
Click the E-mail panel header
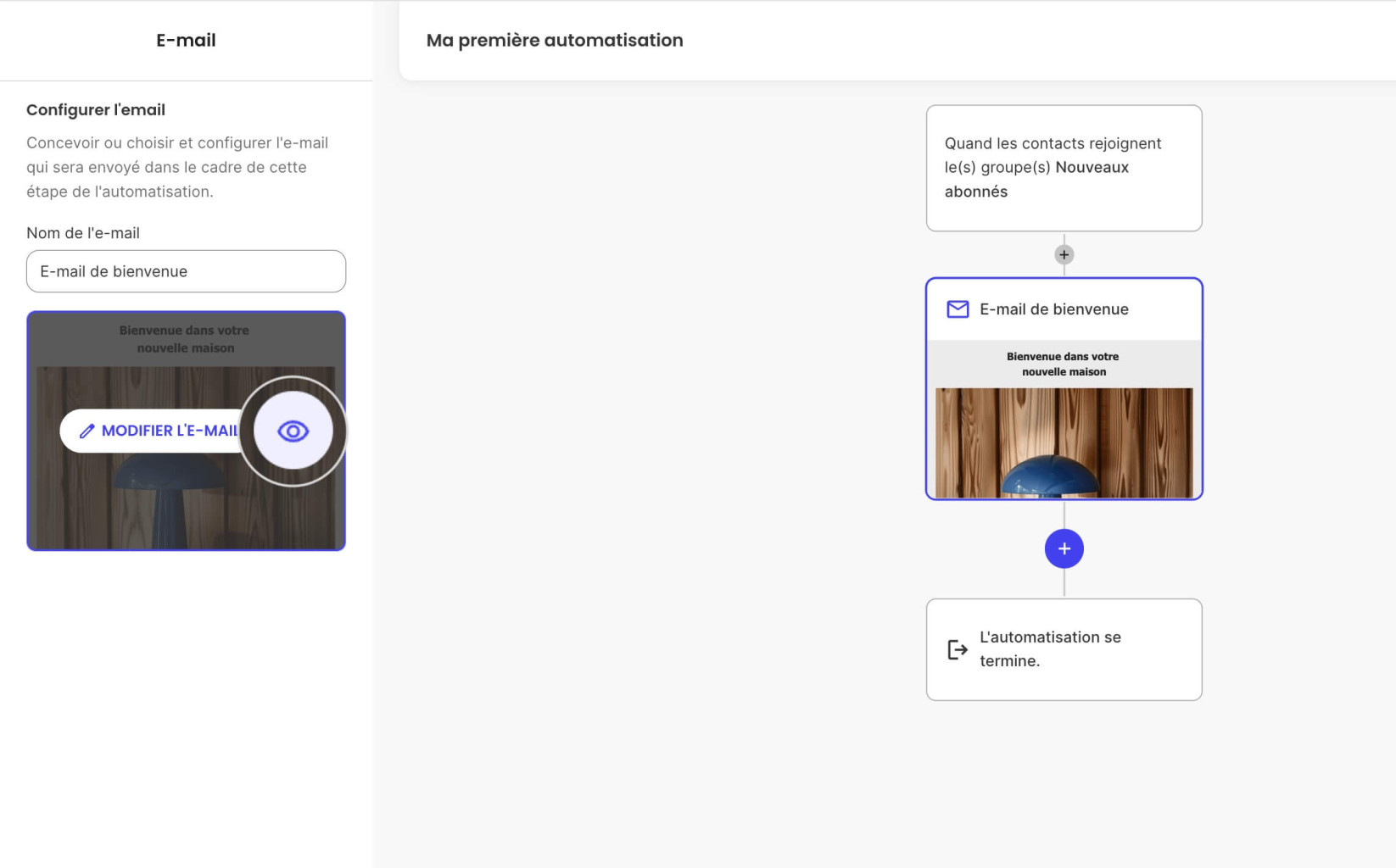[186, 40]
